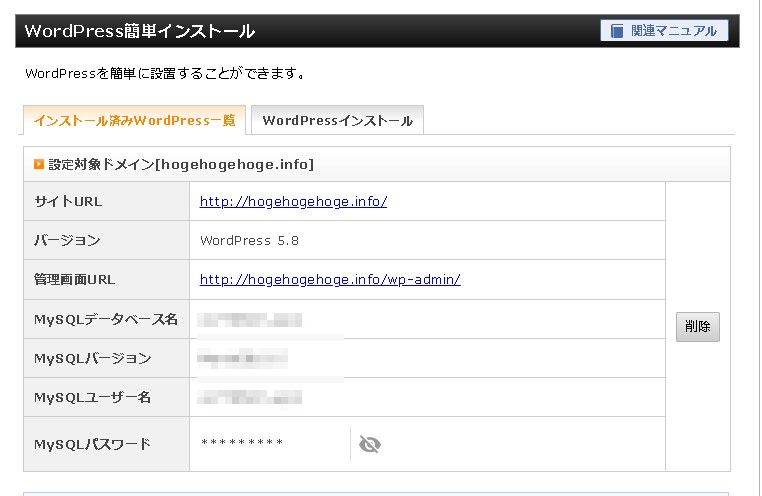Click the MySQLデータベース名 row label
The height and width of the screenshot is (496, 762).
click(106, 319)
